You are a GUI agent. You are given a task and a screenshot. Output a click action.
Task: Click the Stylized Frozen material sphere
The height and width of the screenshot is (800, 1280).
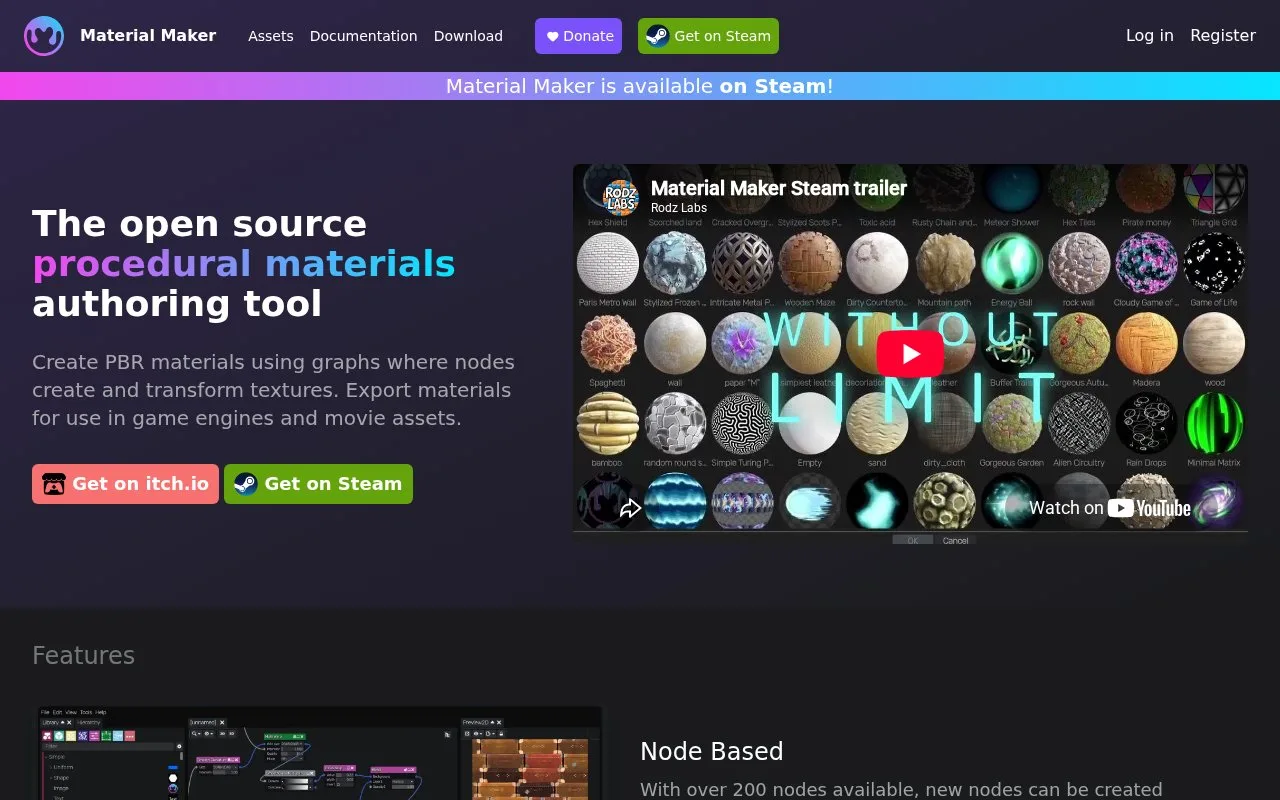click(675, 263)
